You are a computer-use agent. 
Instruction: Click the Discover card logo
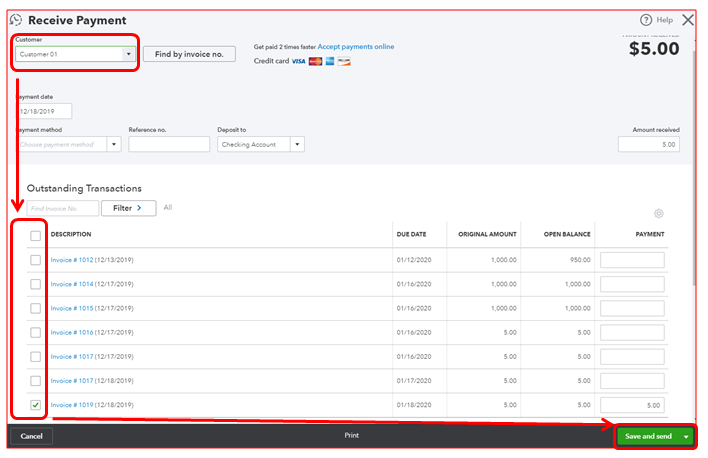tap(344, 61)
